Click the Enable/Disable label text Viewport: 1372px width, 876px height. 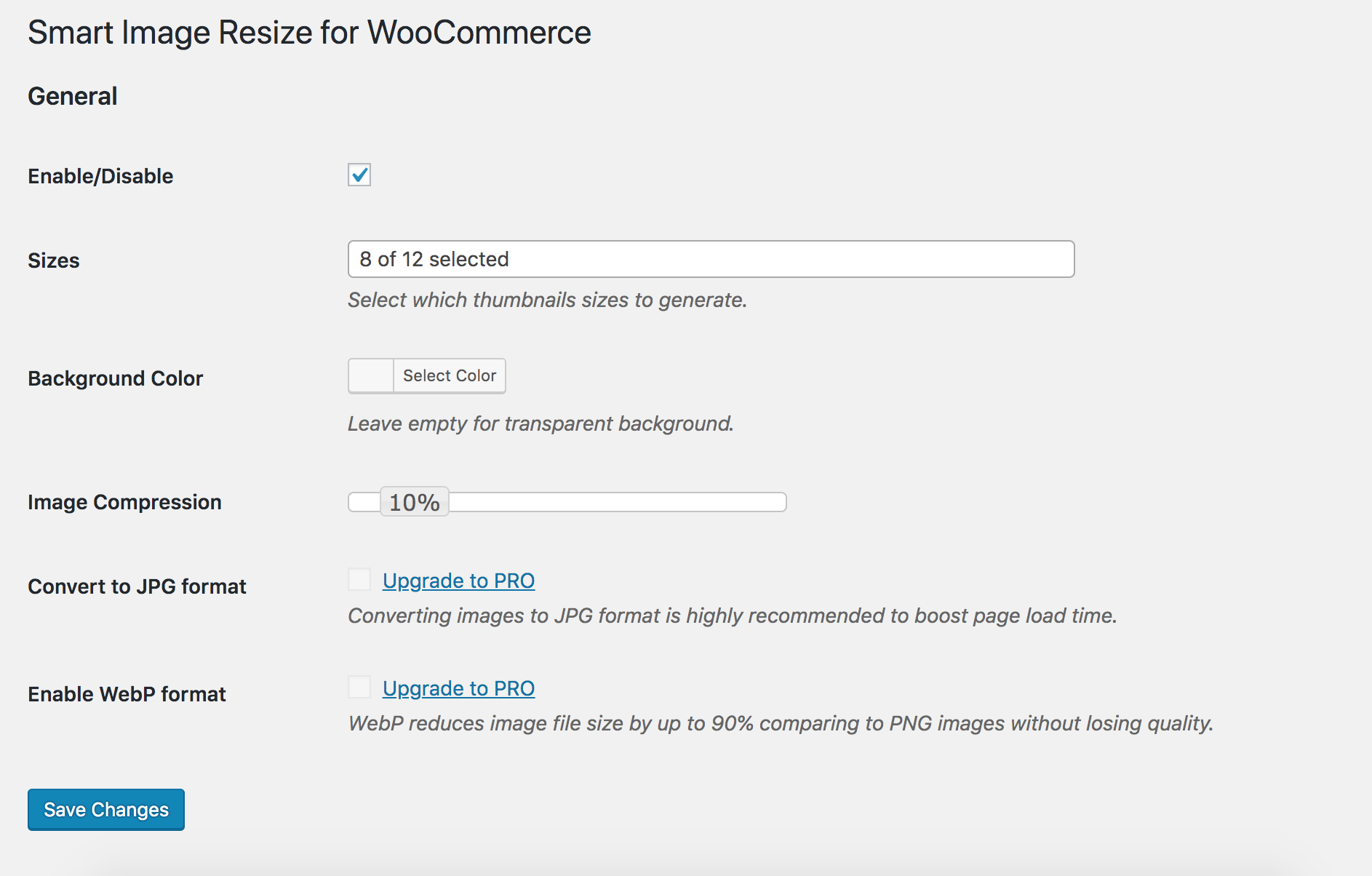pyautogui.click(x=100, y=176)
